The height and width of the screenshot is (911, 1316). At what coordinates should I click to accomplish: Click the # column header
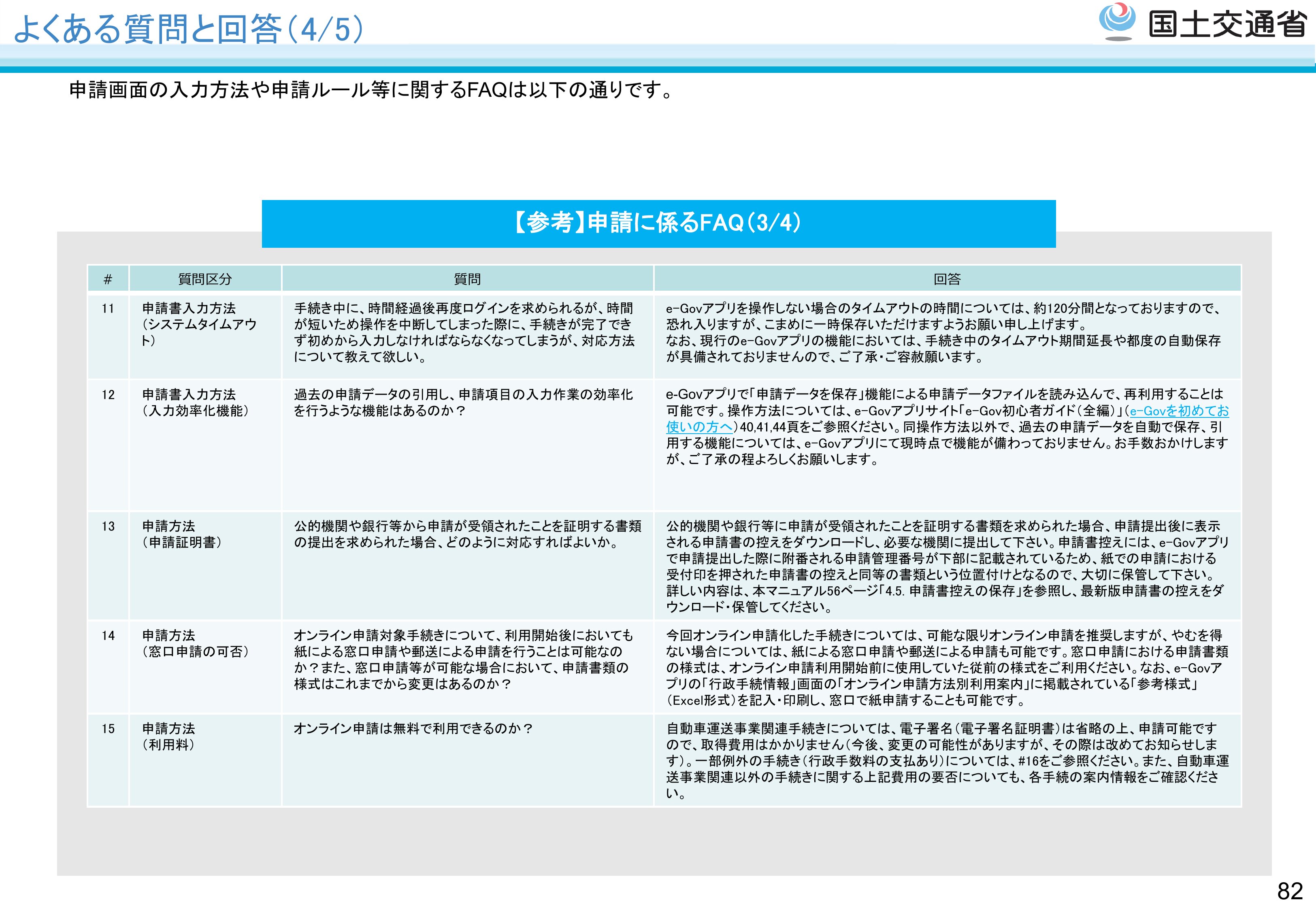tap(108, 279)
